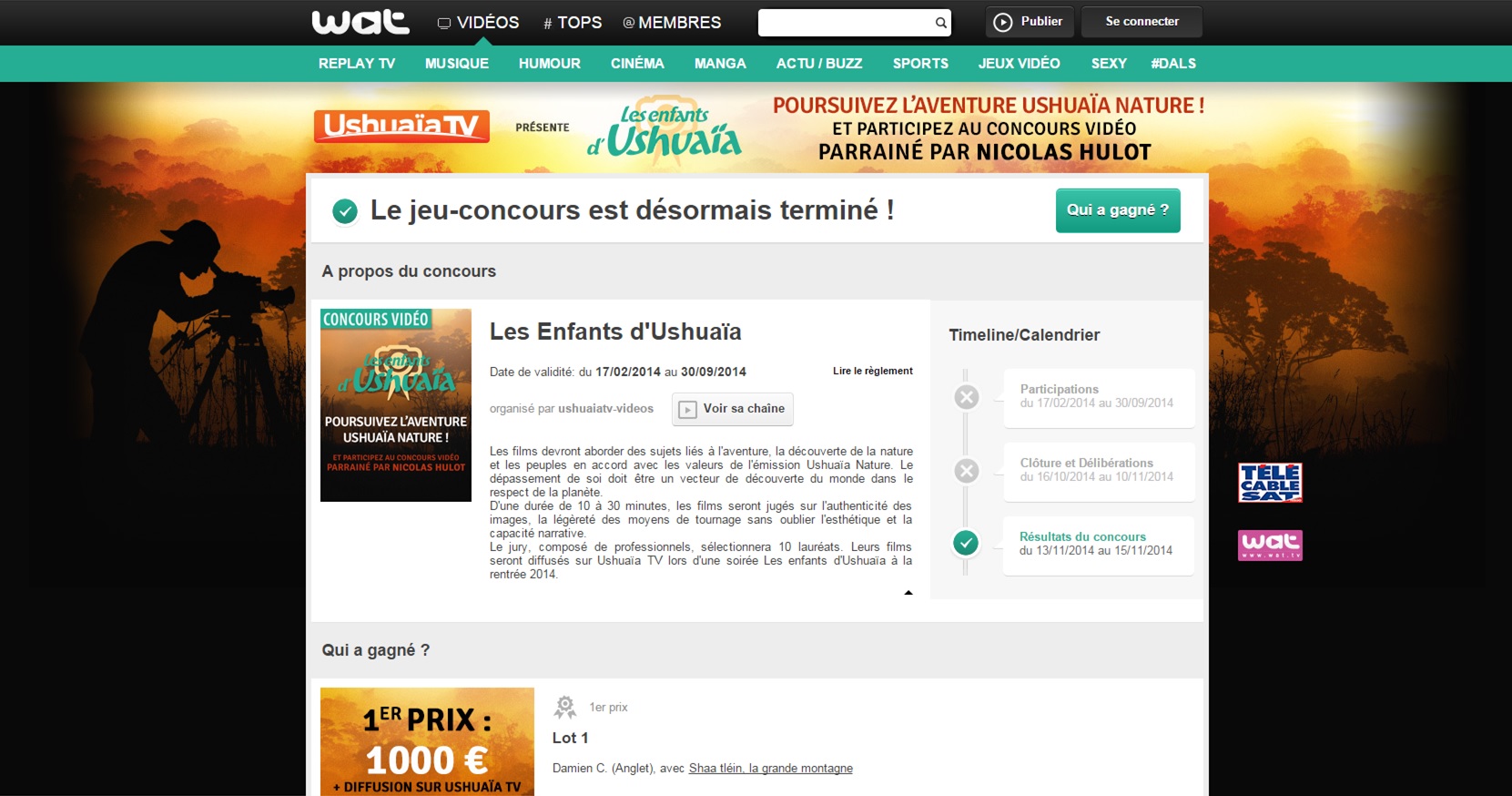Image resolution: width=1512 pixels, height=796 pixels.
Task: Open ACTU / BUZZ category
Action: coord(819,64)
